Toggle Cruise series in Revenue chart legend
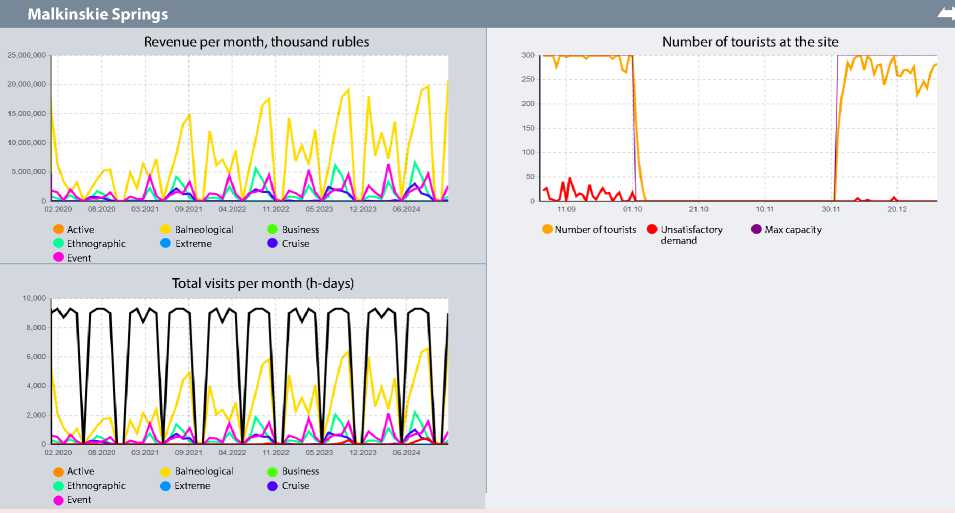The height and width of the screenshot is (513, 955). [288, 243]
